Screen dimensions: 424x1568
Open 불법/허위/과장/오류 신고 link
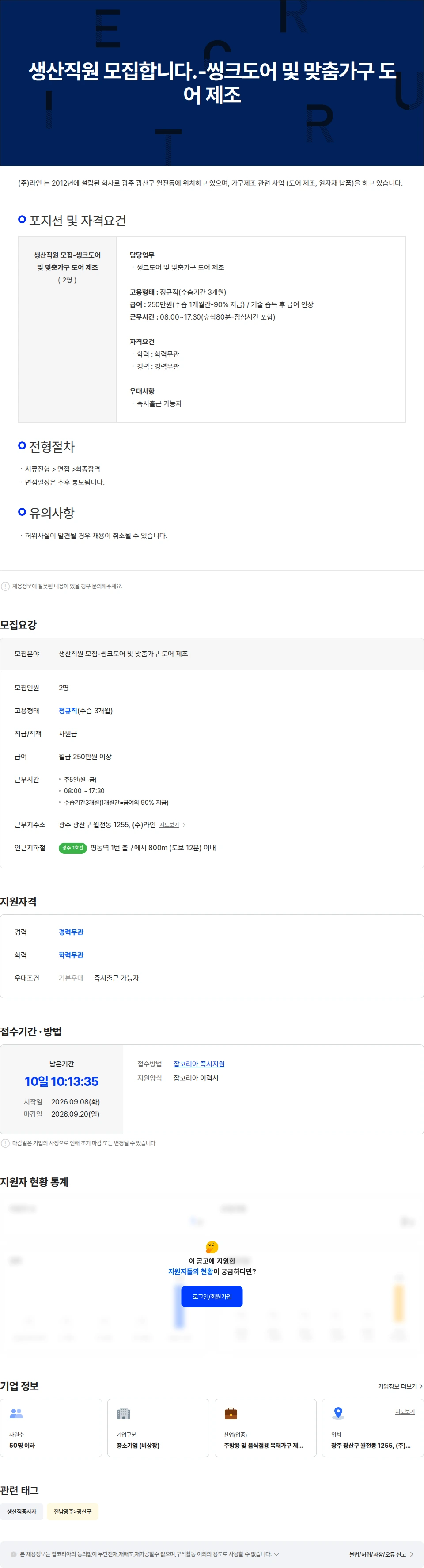point(377,1554)
